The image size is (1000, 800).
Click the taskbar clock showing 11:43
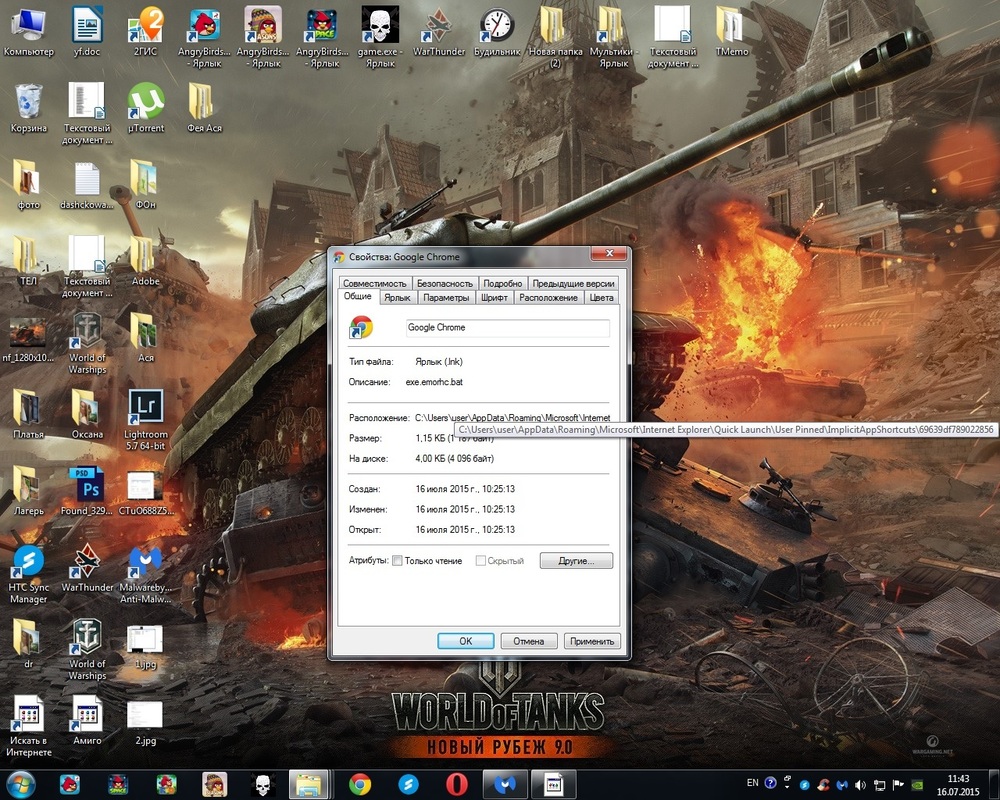click(958, 785)
